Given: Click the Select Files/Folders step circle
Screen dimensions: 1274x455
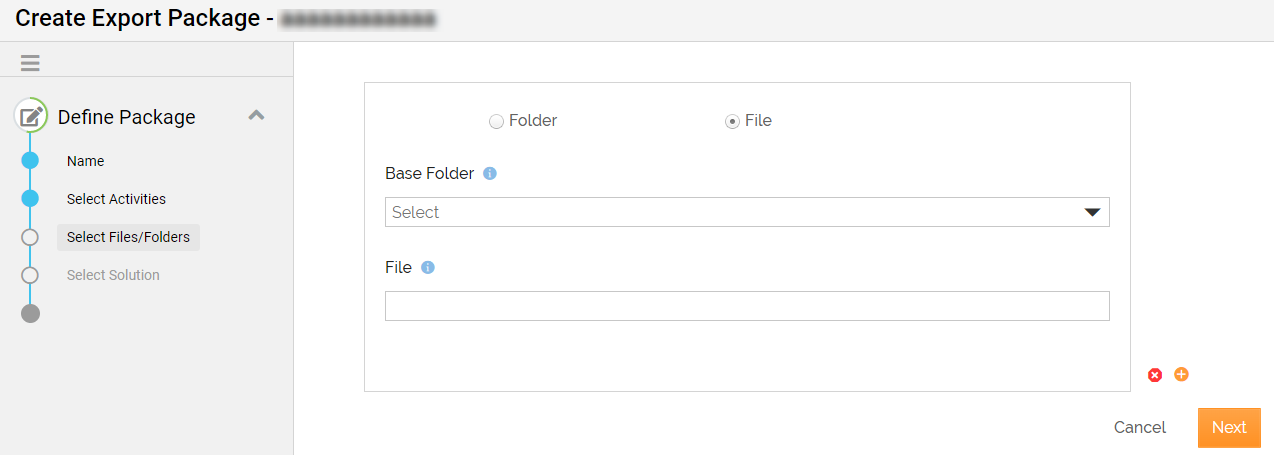Looking at the screenshot, I should [x=30, y=237].
